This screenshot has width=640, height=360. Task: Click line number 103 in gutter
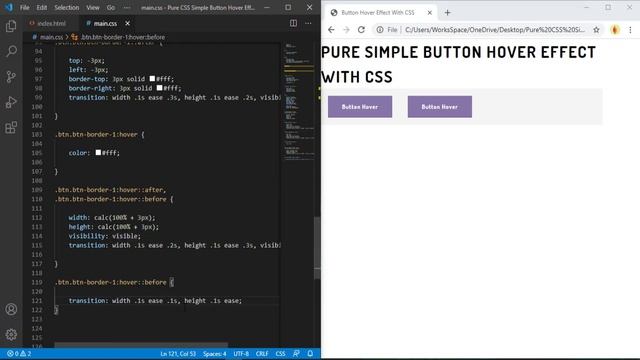[37, 134]
